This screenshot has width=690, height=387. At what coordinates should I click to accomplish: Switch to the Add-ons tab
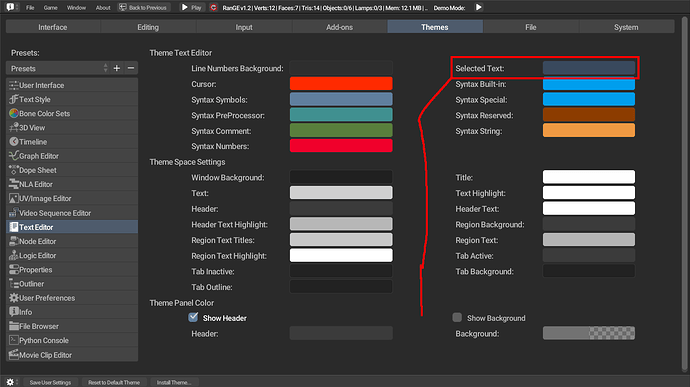339,27
